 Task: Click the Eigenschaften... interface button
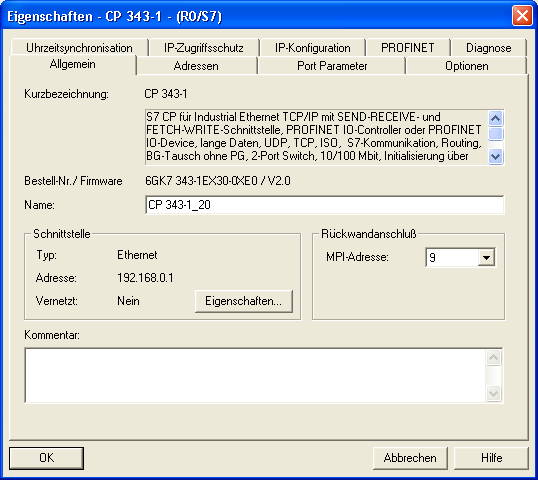click(244, 301)
